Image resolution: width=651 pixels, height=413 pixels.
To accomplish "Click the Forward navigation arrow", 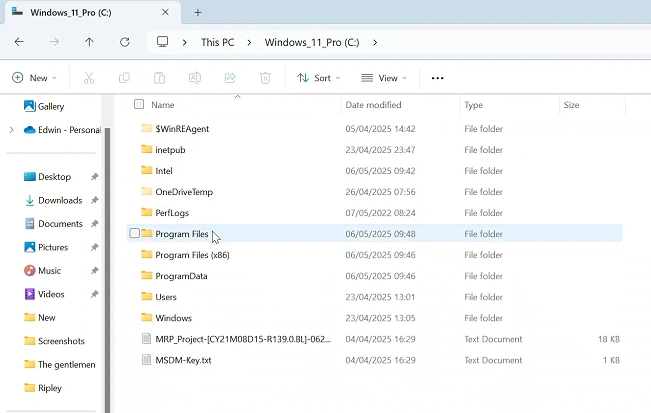I will 54,42.
